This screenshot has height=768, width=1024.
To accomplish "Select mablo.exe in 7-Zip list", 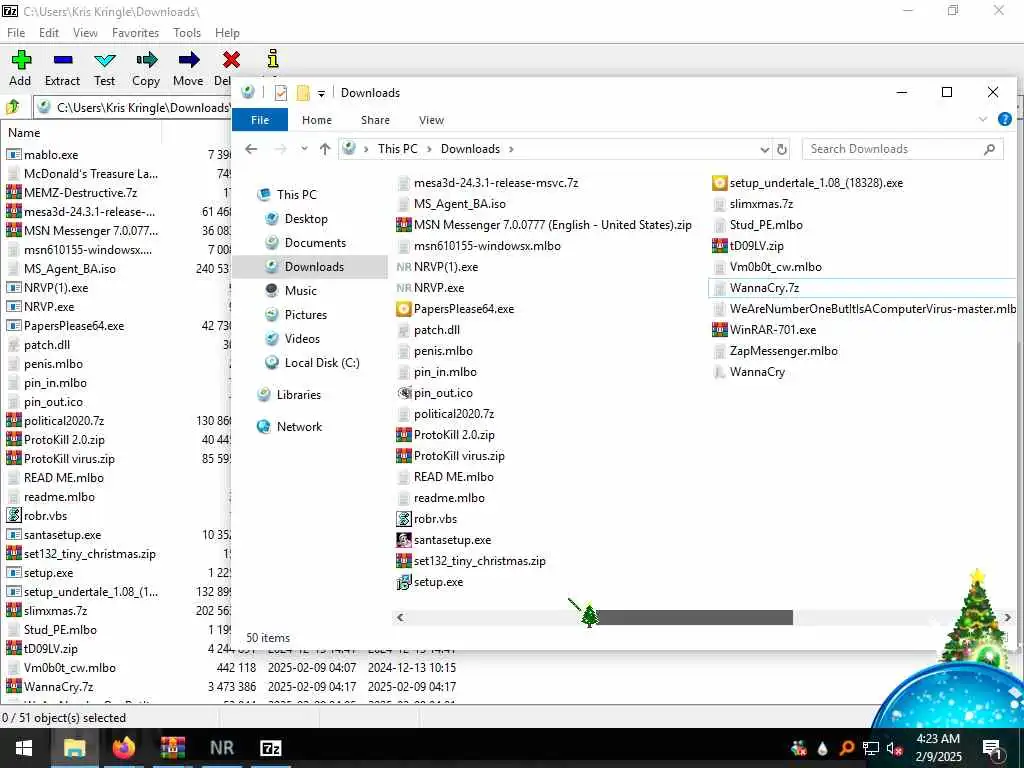I will click(x=42, y=155).
